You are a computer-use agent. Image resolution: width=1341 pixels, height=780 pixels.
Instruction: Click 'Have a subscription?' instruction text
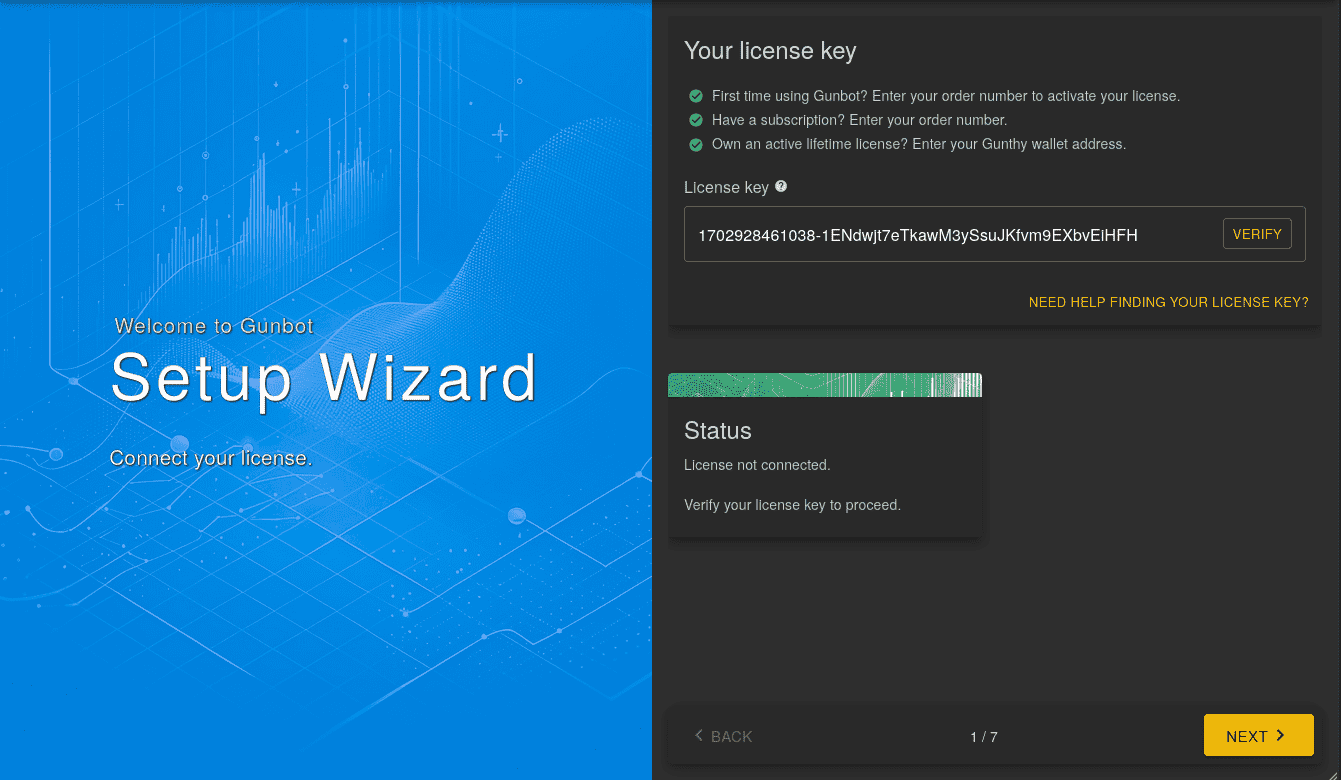pyautogui.click(x=859, y=120)
